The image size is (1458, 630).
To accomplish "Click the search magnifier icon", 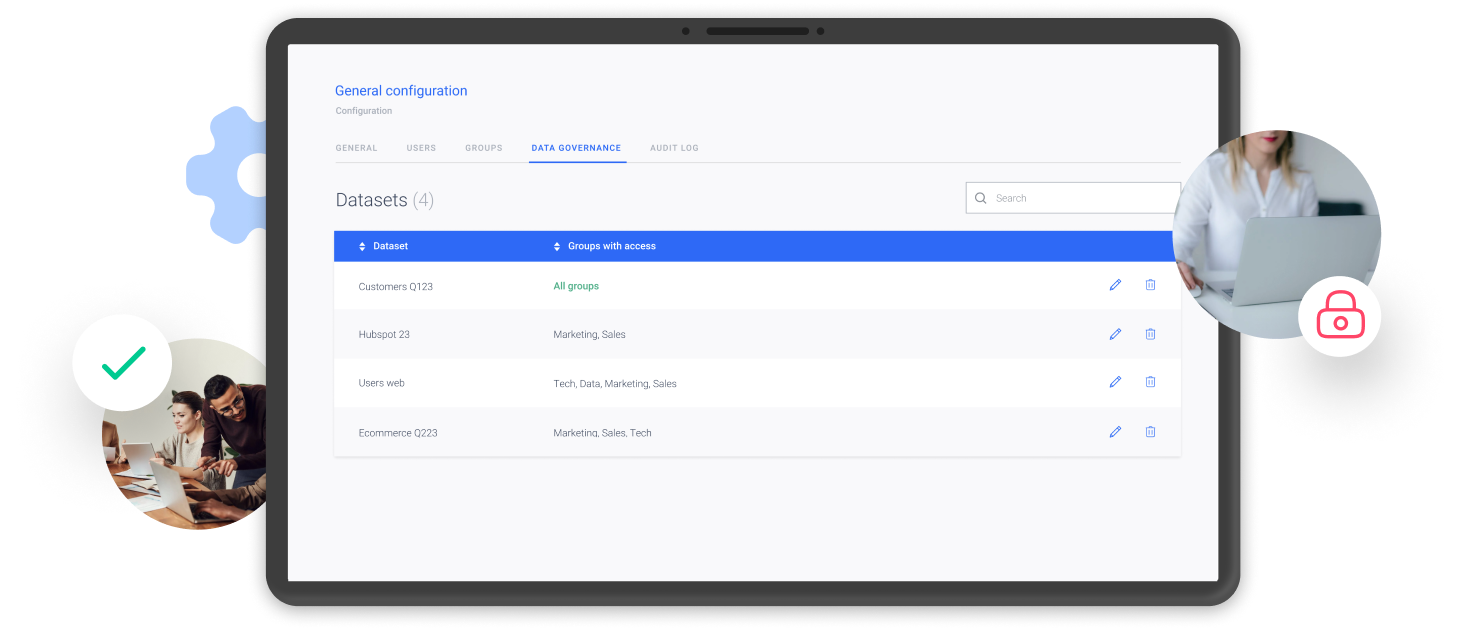I will tap(981, 198).
